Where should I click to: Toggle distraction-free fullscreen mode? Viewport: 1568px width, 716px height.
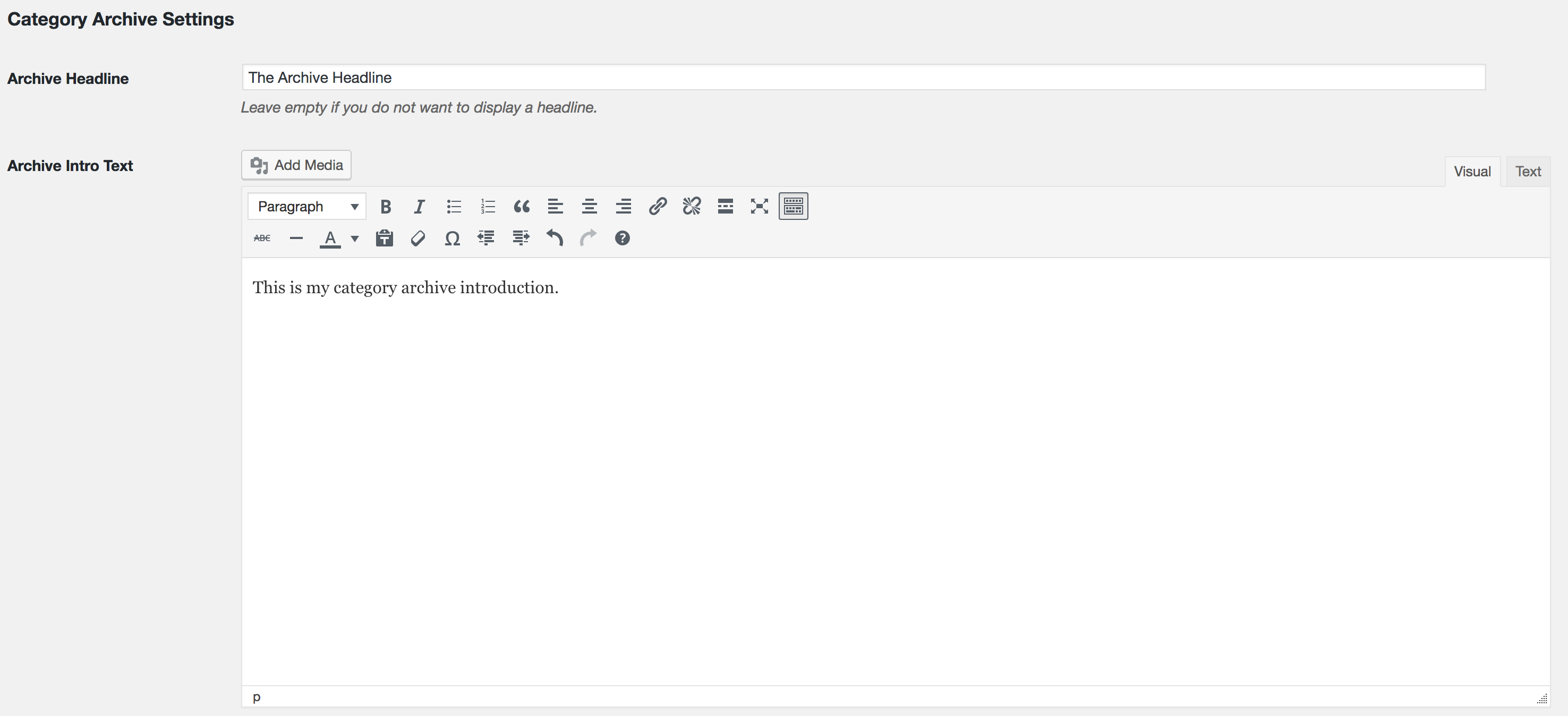759,207
